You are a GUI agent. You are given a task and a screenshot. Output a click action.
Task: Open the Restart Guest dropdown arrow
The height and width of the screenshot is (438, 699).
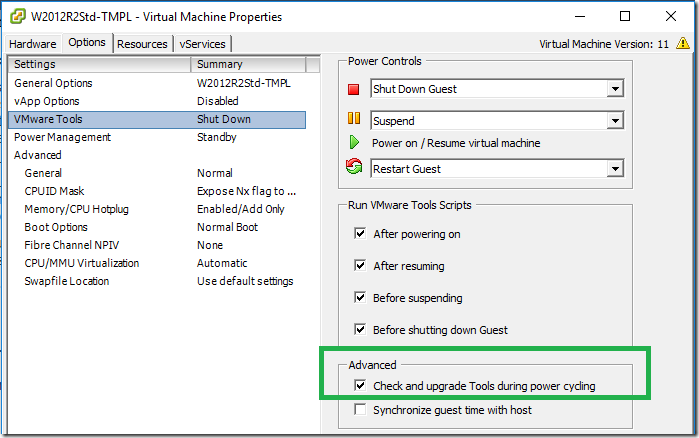615,168
